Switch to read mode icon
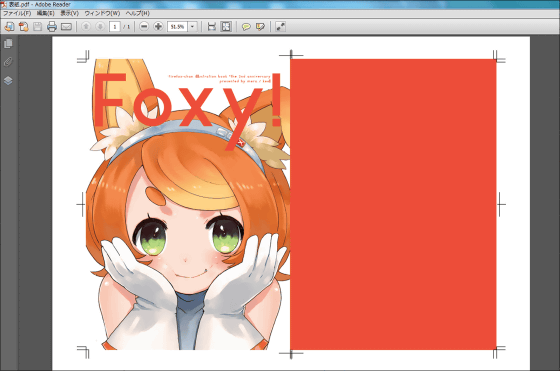Viewport: 560px width, 371px height. tap(281, 26)
